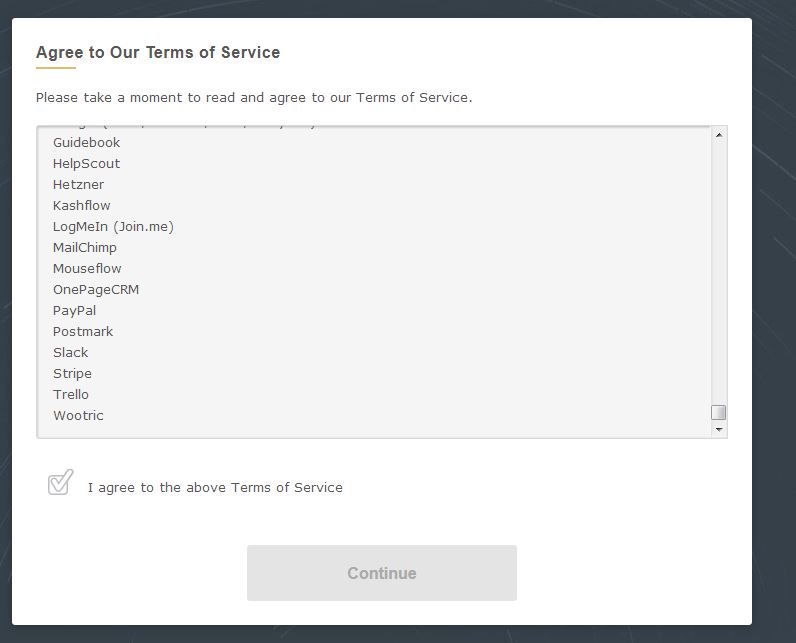
Task: Click the 'Kashflow' entry
Action: pyautogui.click(x=81, y=206)
